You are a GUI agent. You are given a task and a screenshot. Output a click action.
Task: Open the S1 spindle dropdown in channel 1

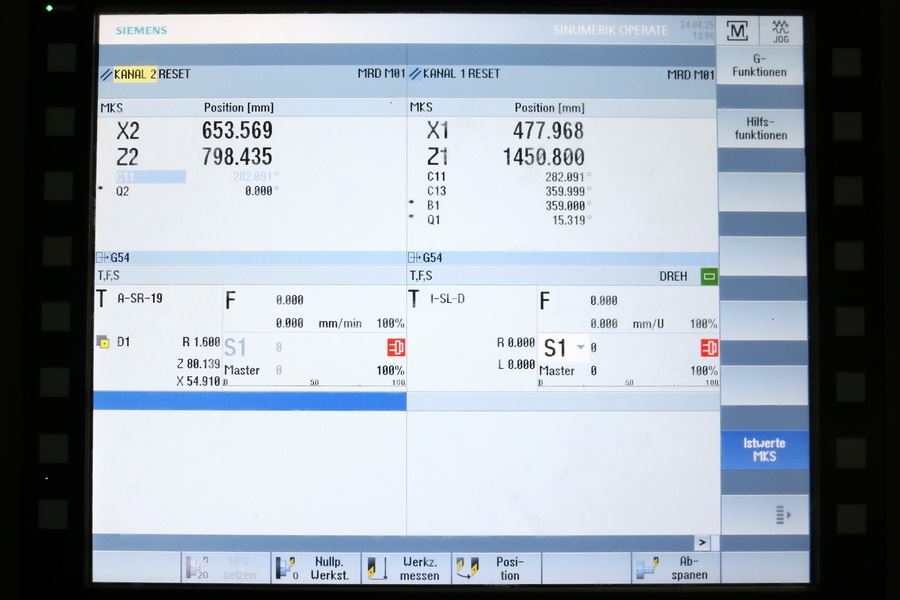tap(580, 347)
